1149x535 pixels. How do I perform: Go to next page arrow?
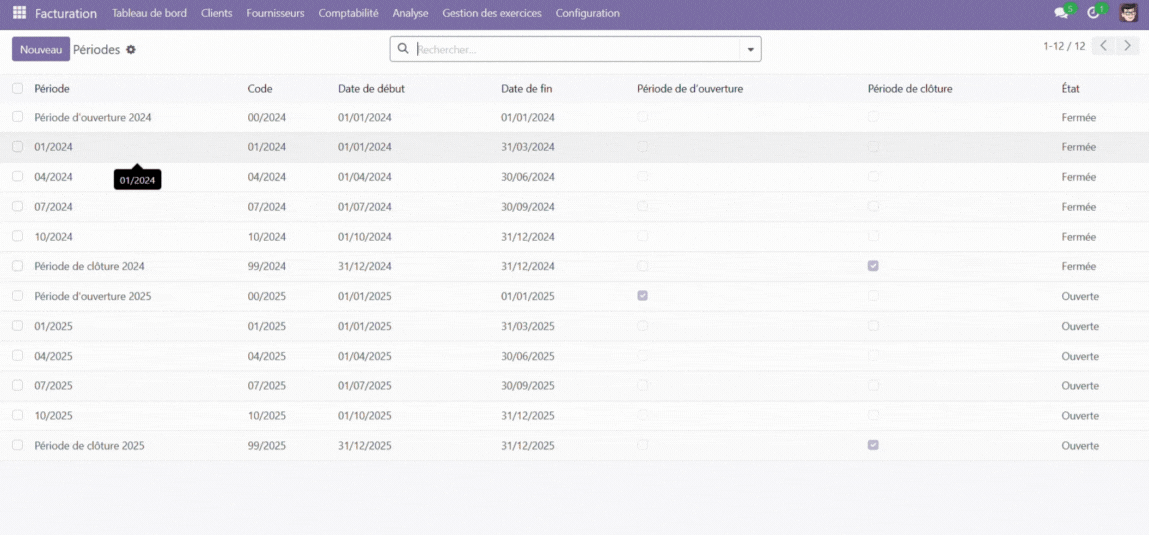coord(1128,46)
